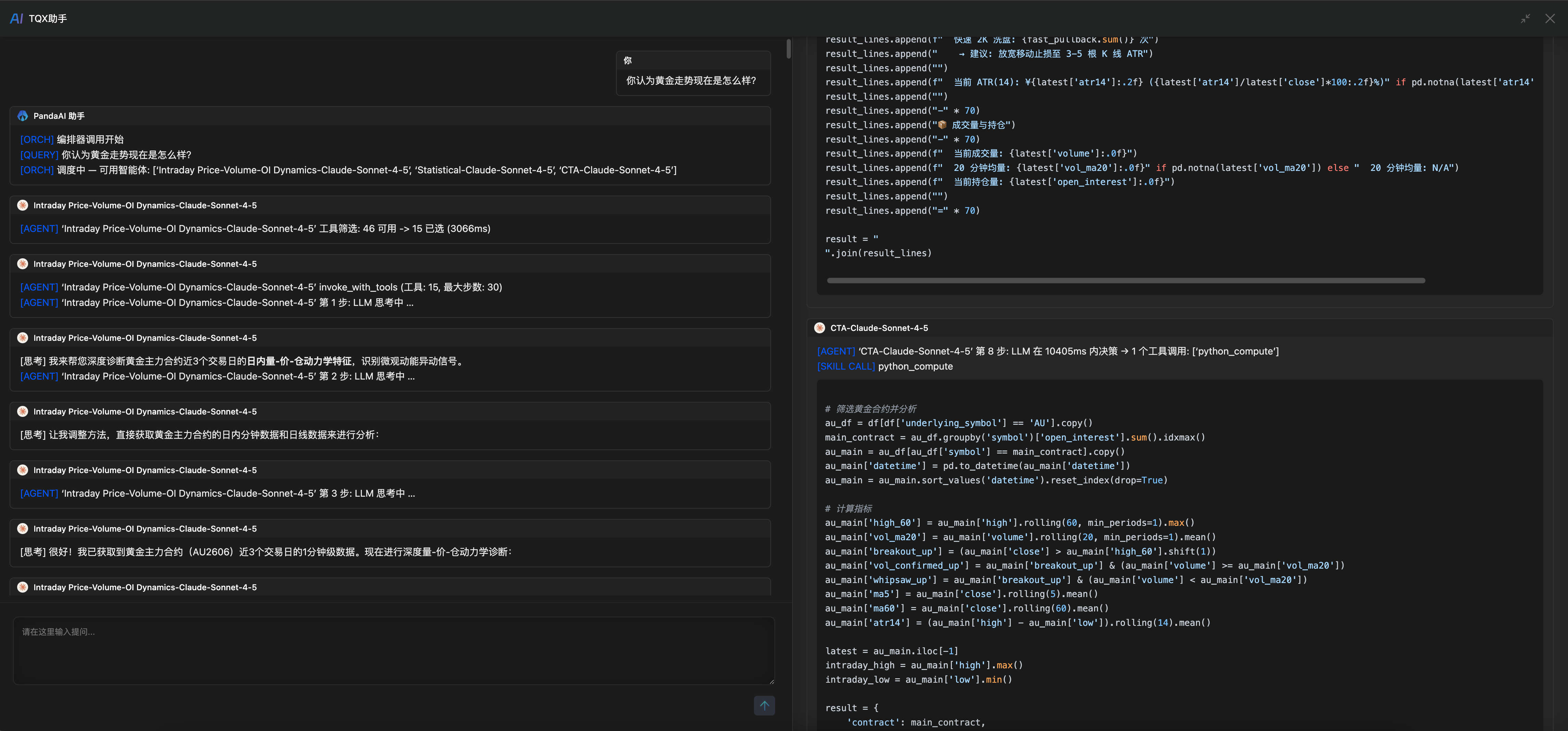Click Claude avatar on the AU2606 thinking message
This screenshot has width=1568, height=731.
[23, 528]
